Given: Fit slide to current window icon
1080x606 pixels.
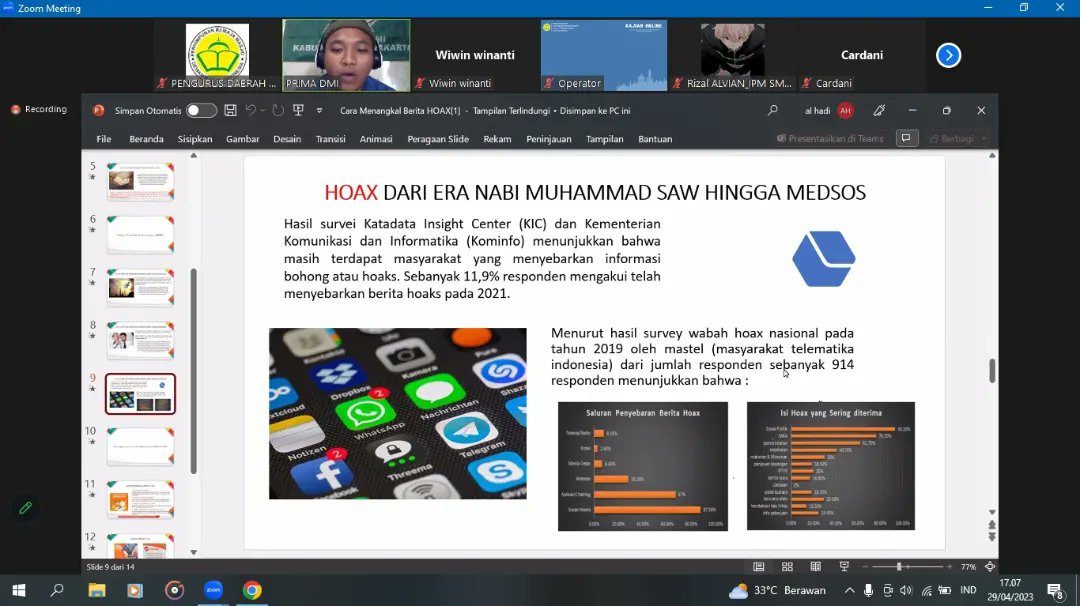Looking at the screenshot, I should tap(990, 567).
